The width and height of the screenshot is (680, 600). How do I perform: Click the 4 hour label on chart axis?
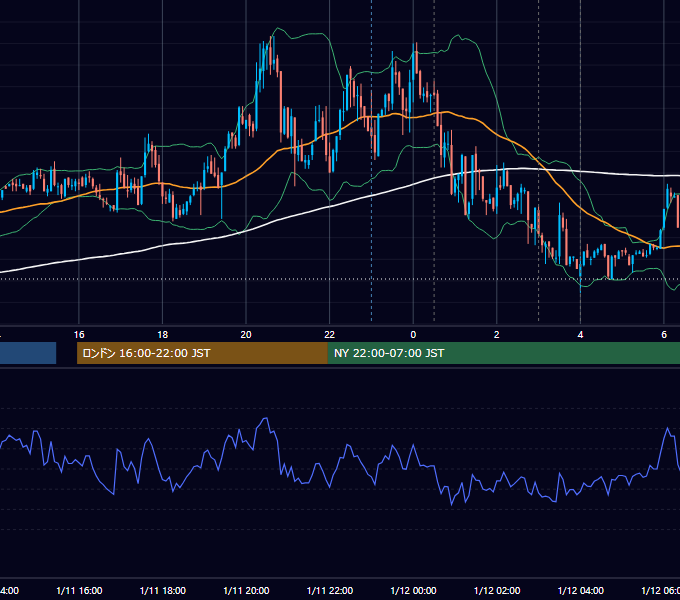pyautogui.click(x=580, y=335)
